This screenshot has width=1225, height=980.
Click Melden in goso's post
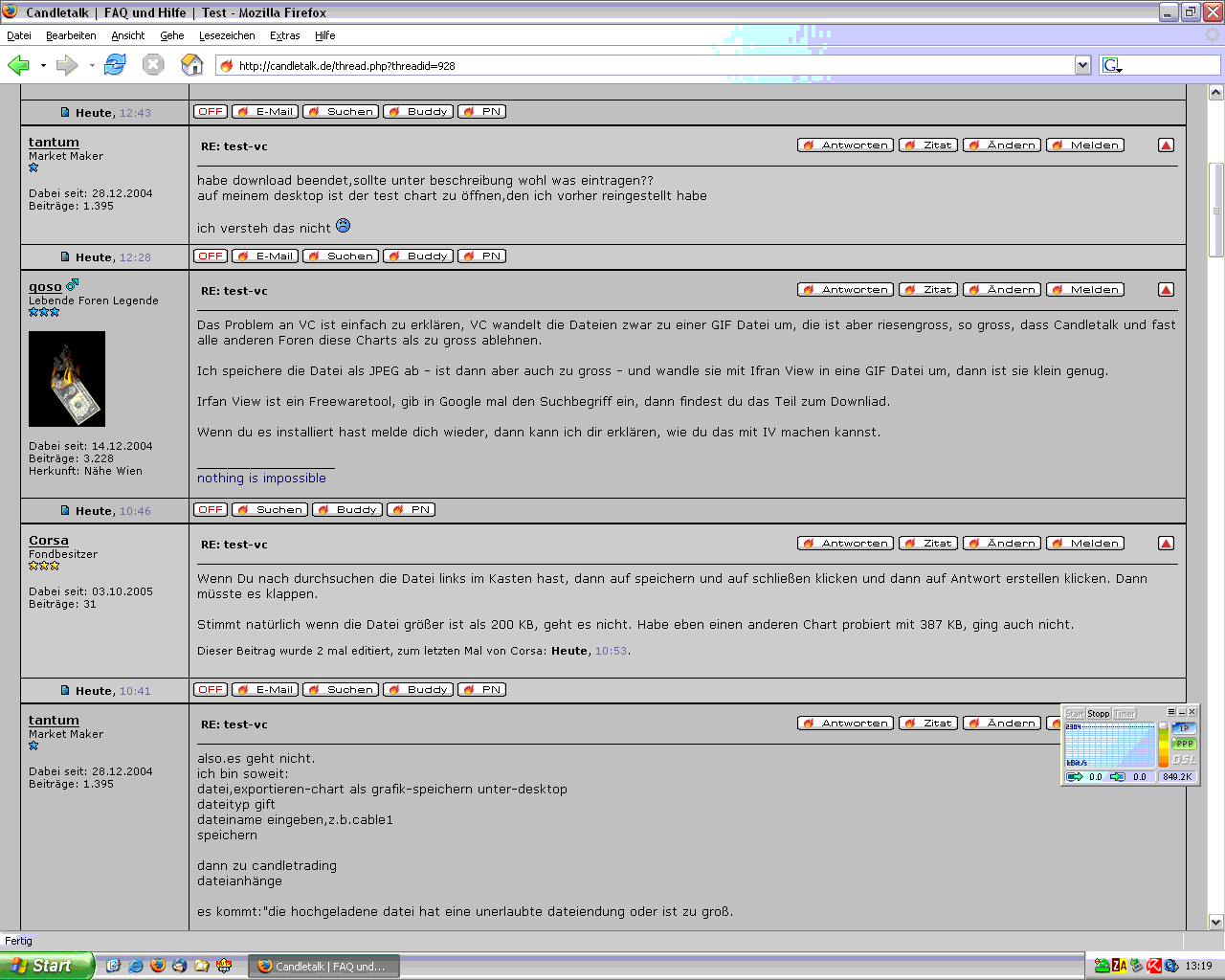1085,290
